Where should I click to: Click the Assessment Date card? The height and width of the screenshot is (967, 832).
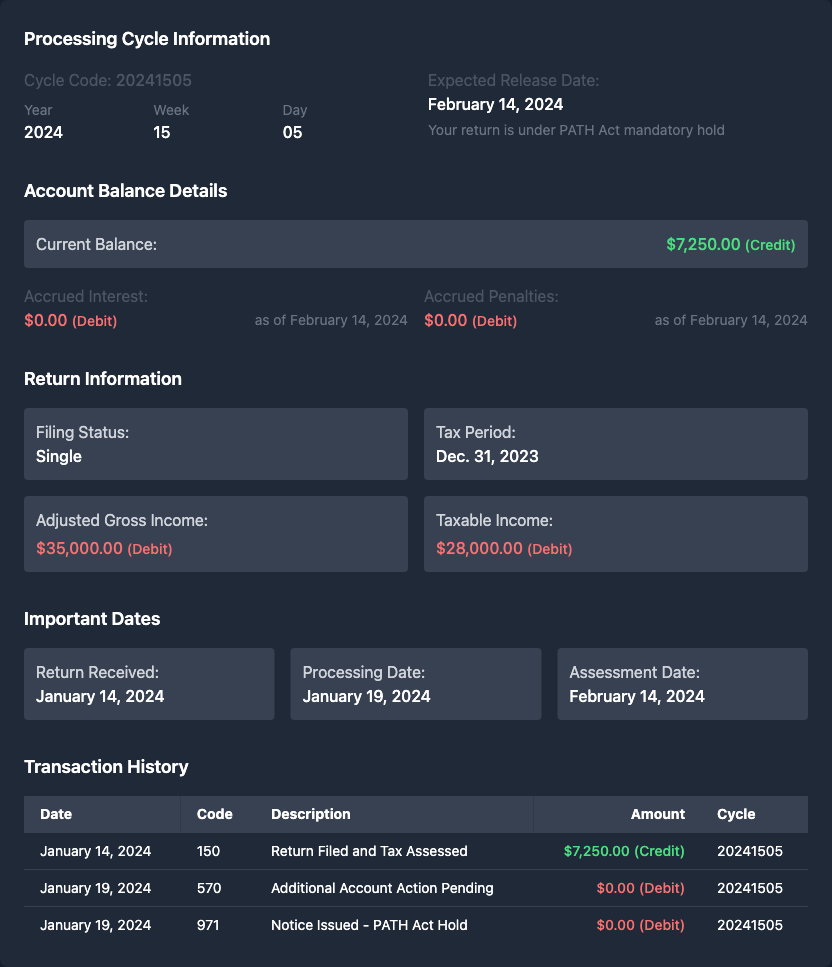pyautogui.click(x=682, y=684)
